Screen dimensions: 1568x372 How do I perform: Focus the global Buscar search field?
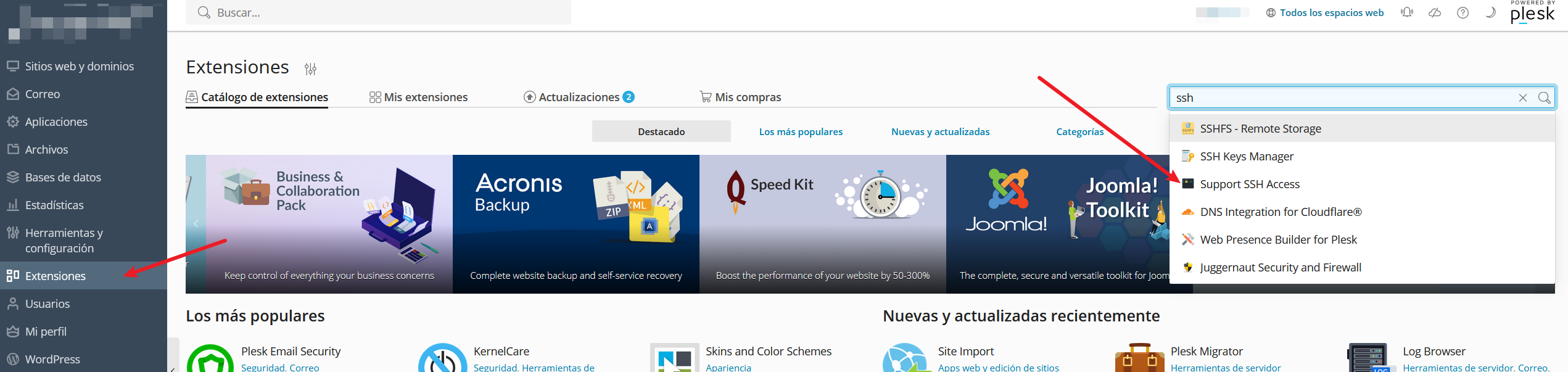[x=378, y=12]
